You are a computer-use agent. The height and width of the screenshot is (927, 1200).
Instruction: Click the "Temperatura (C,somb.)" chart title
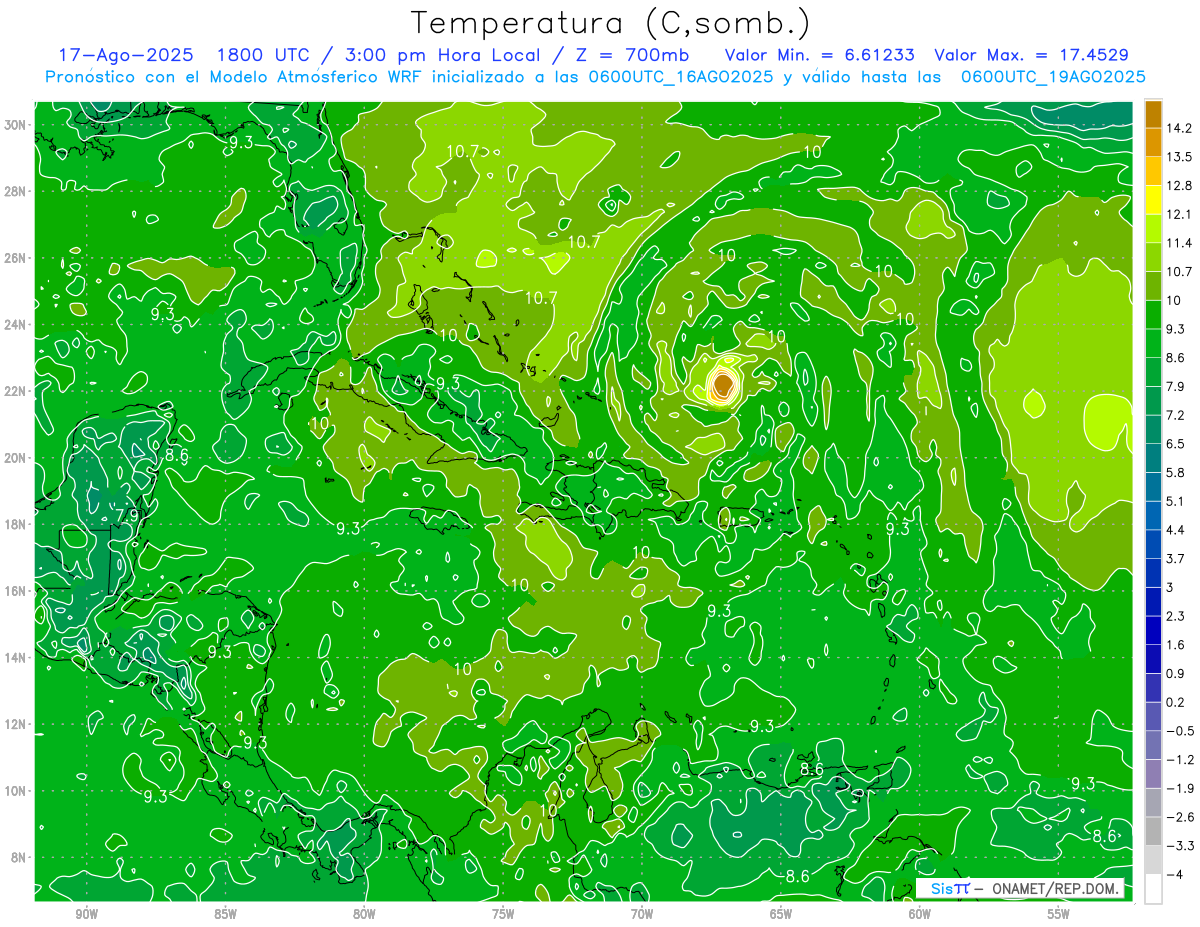611,23
